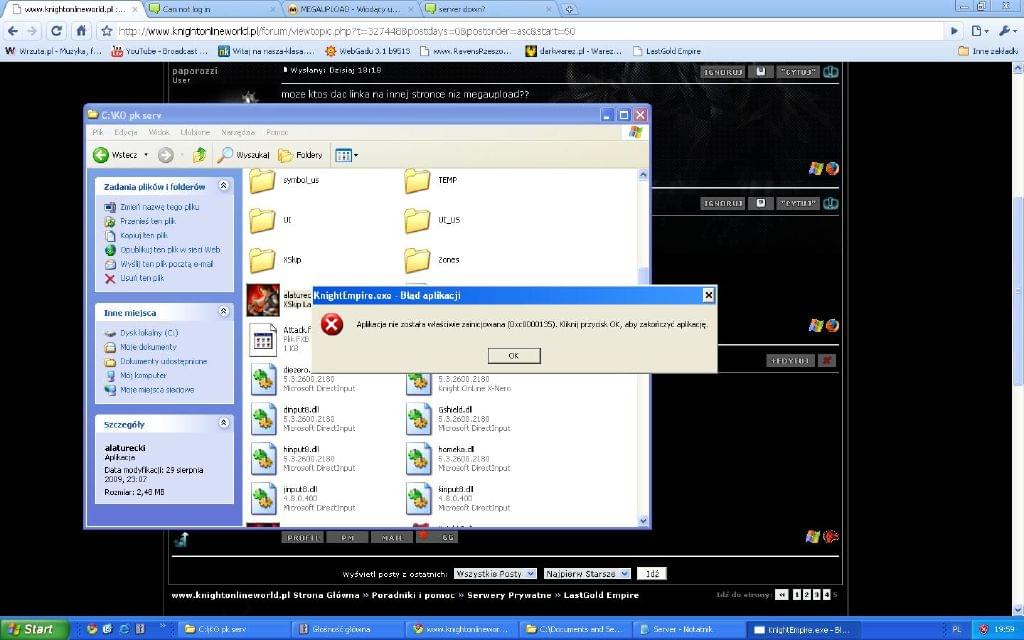1024x640 pixels.
Task: Open the Wszystkie Posty dropdown
Action: [495, 573]
